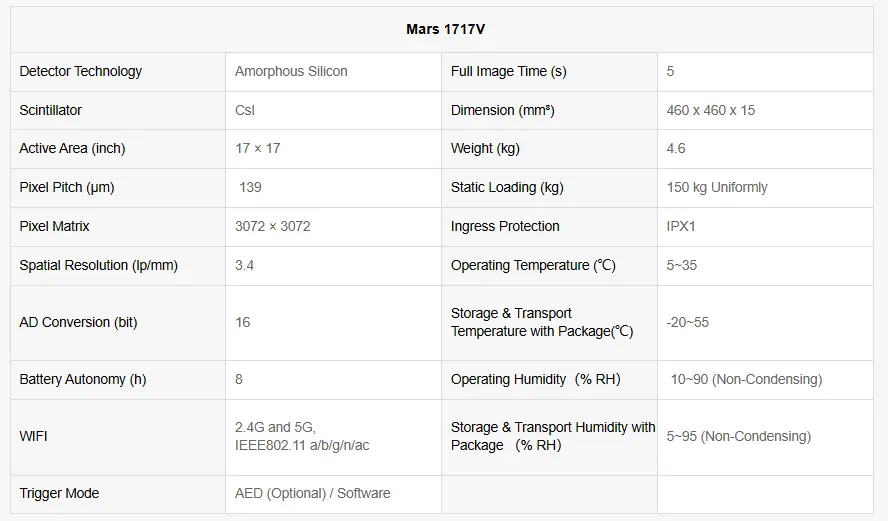Image resolution: width=888 pixels, height=521 pixels.
Task: Click the Mars 1717V table header
Action: tap(446, 29)
